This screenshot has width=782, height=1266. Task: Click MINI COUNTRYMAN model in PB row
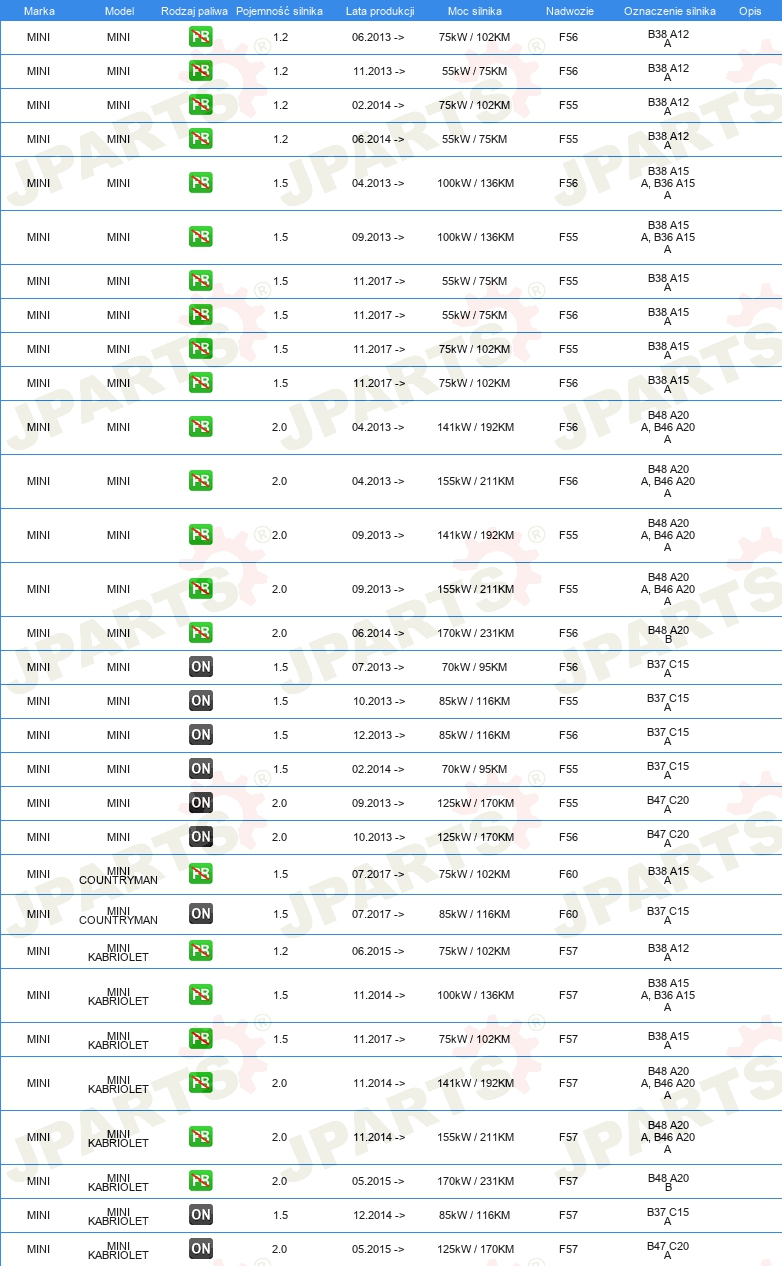119,874
